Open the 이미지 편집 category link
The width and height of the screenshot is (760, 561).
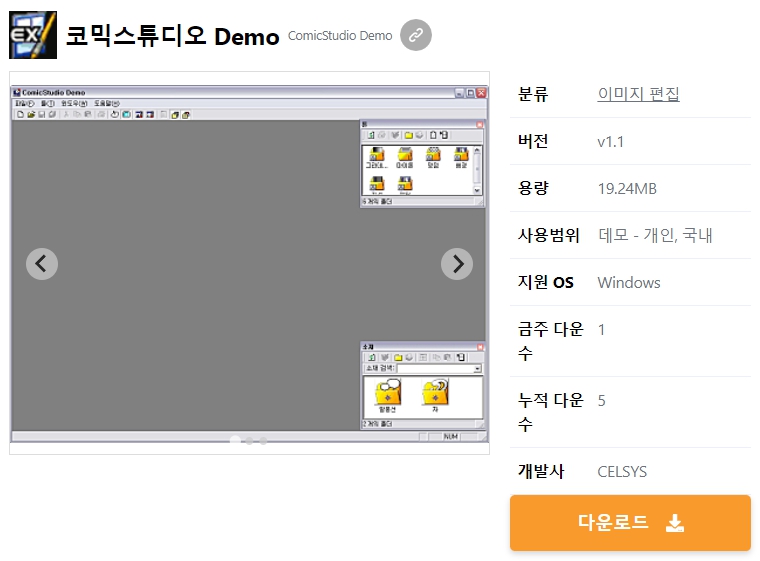pos(638,94)
